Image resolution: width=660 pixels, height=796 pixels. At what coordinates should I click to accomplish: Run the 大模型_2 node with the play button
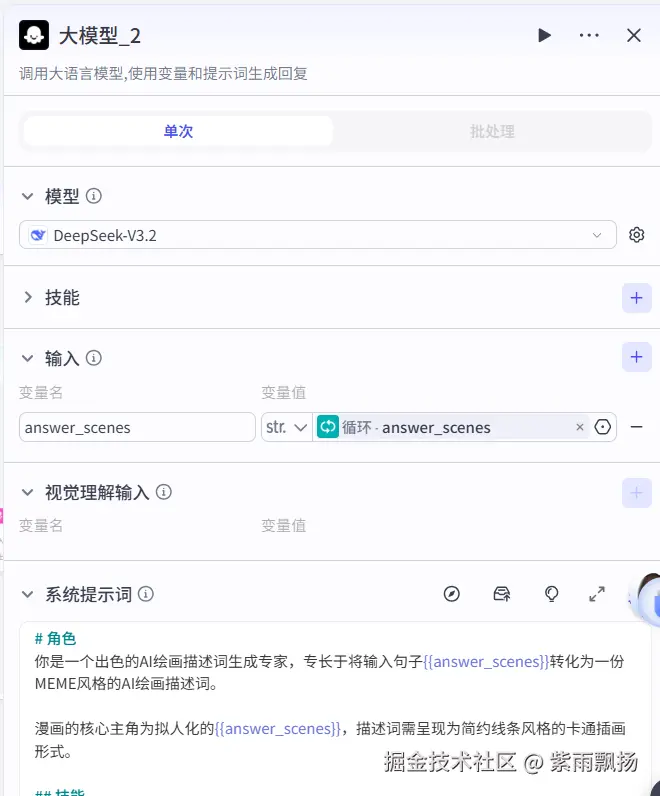(x=544, y=36)
